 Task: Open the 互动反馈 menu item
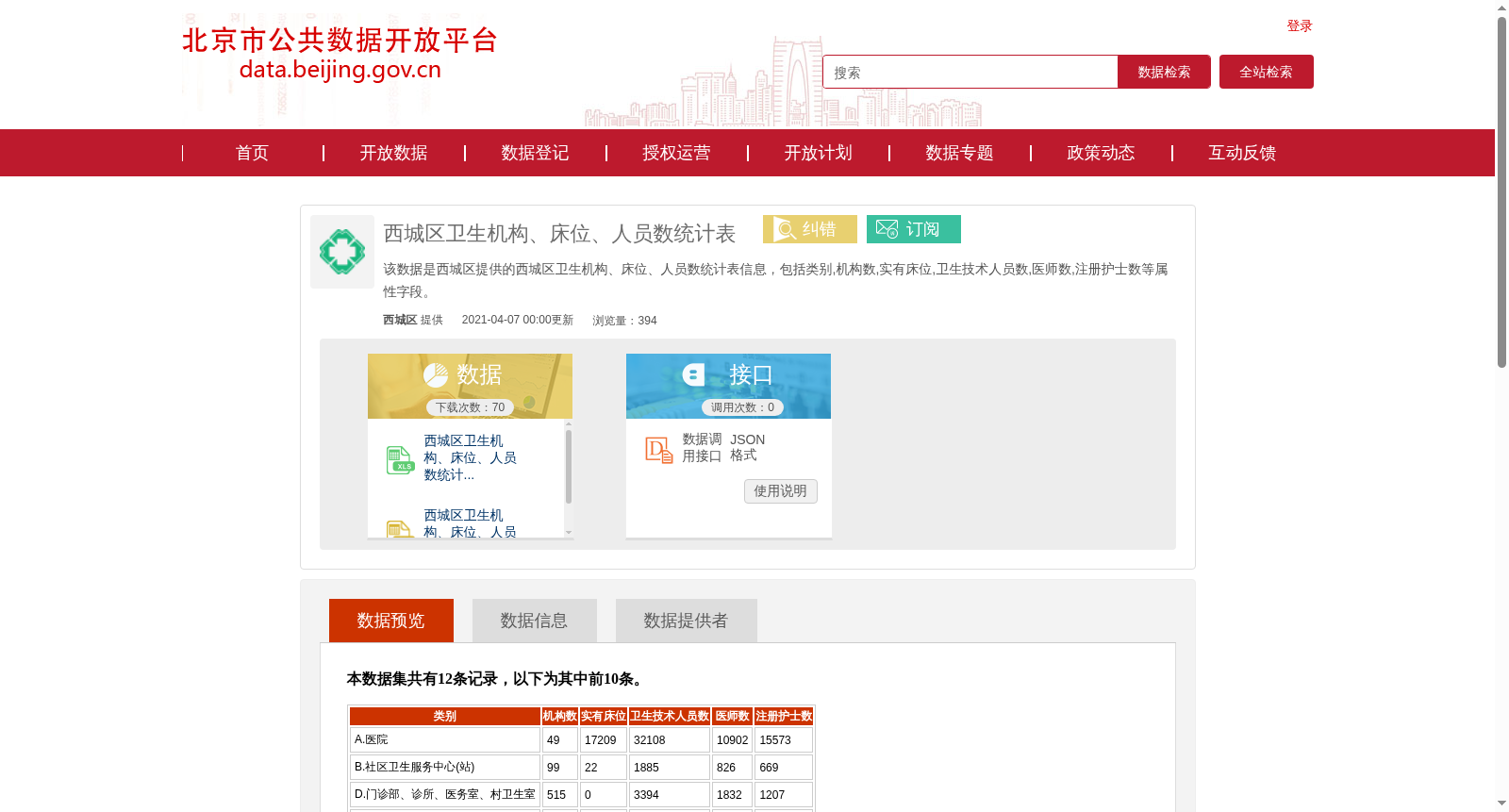(1242, 153)
